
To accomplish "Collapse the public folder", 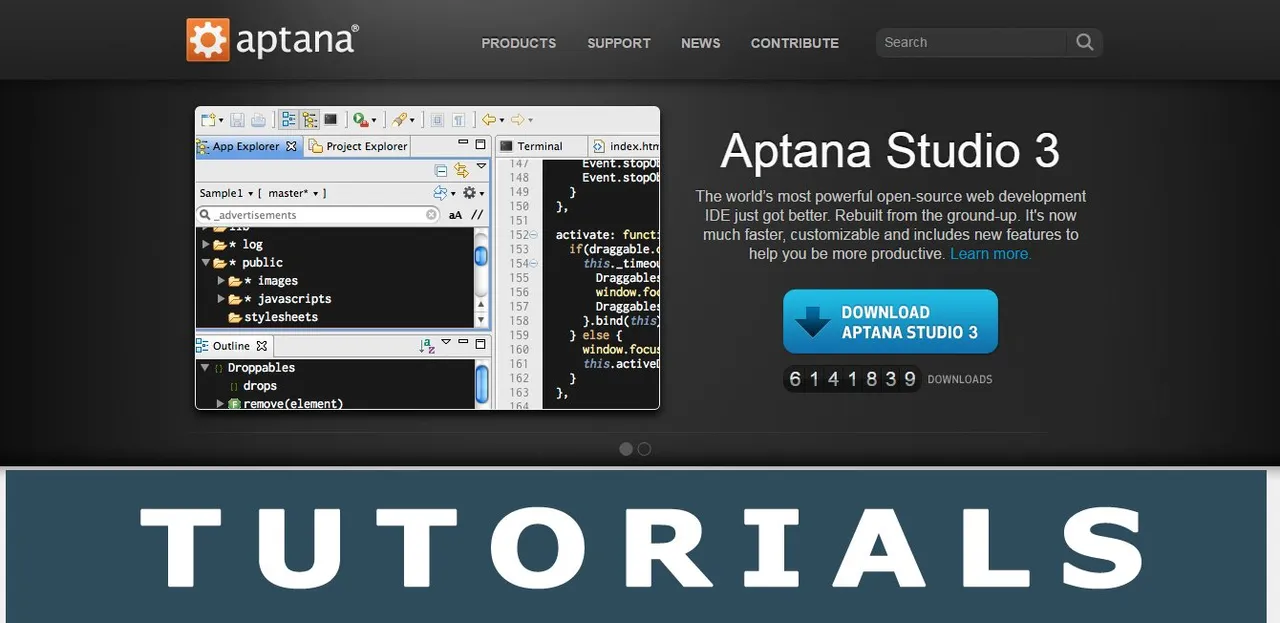I will pyautogui.click(x=207, y=262).
